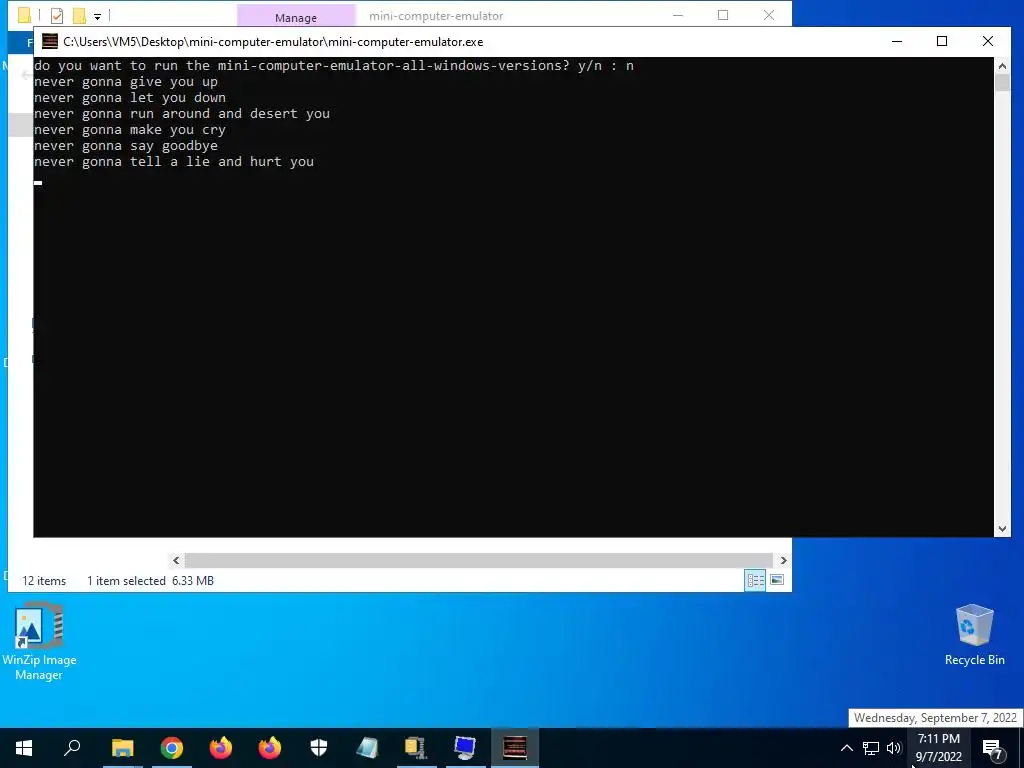
Task: Click the console prompt line ending 'y/n : n'
Action: [334, 66]
